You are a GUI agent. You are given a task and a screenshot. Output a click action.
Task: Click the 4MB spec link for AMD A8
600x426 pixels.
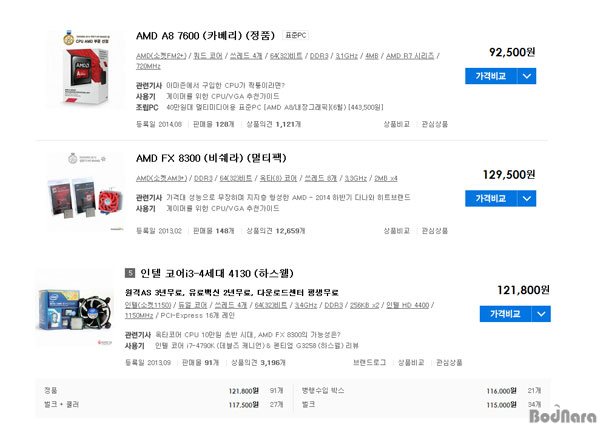pyautogui.click(x=372, y=56)
